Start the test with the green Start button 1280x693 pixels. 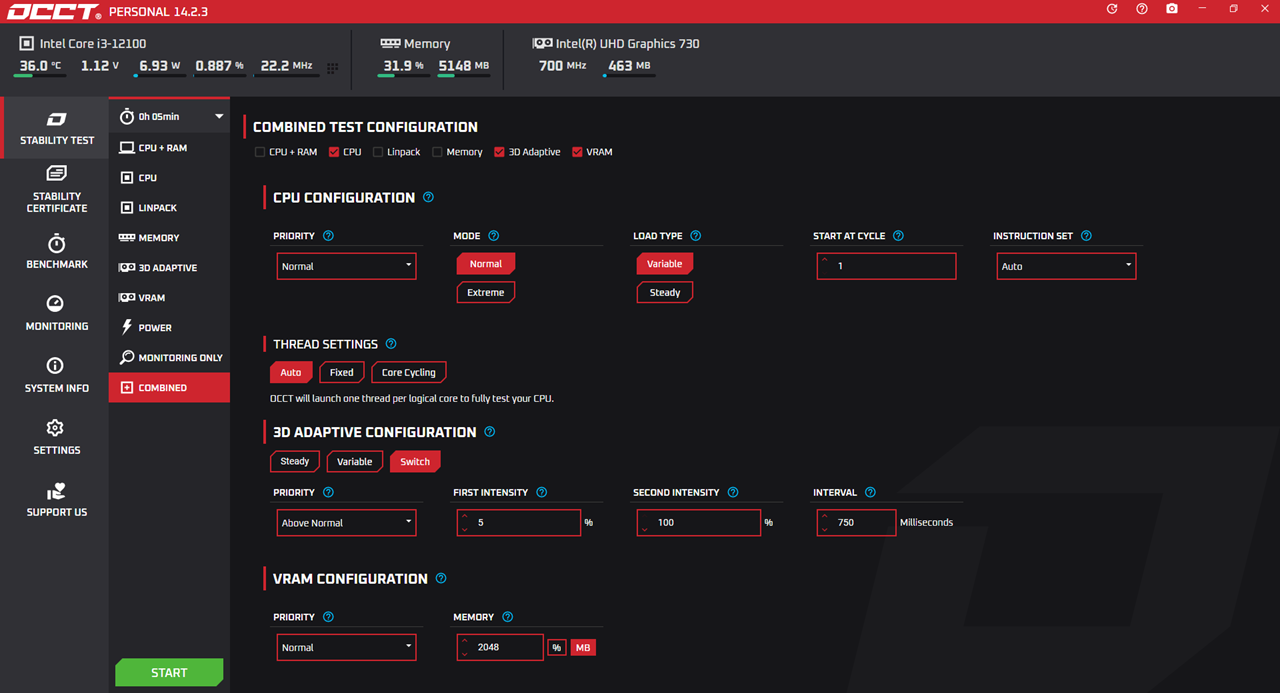169,673
